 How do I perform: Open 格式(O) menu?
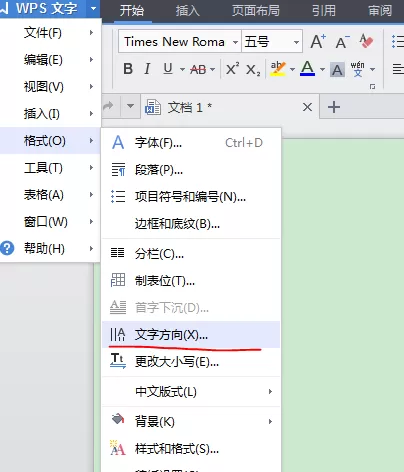50,141
